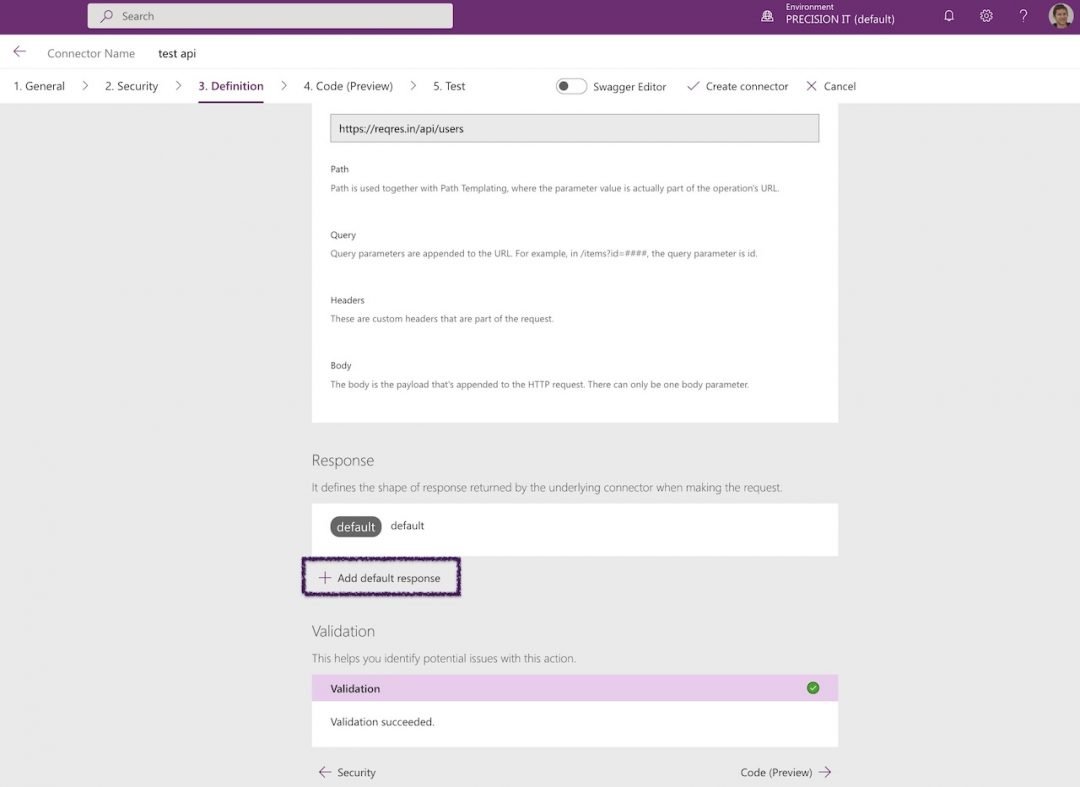Click the Environment icon in the header

coord(766,15)
